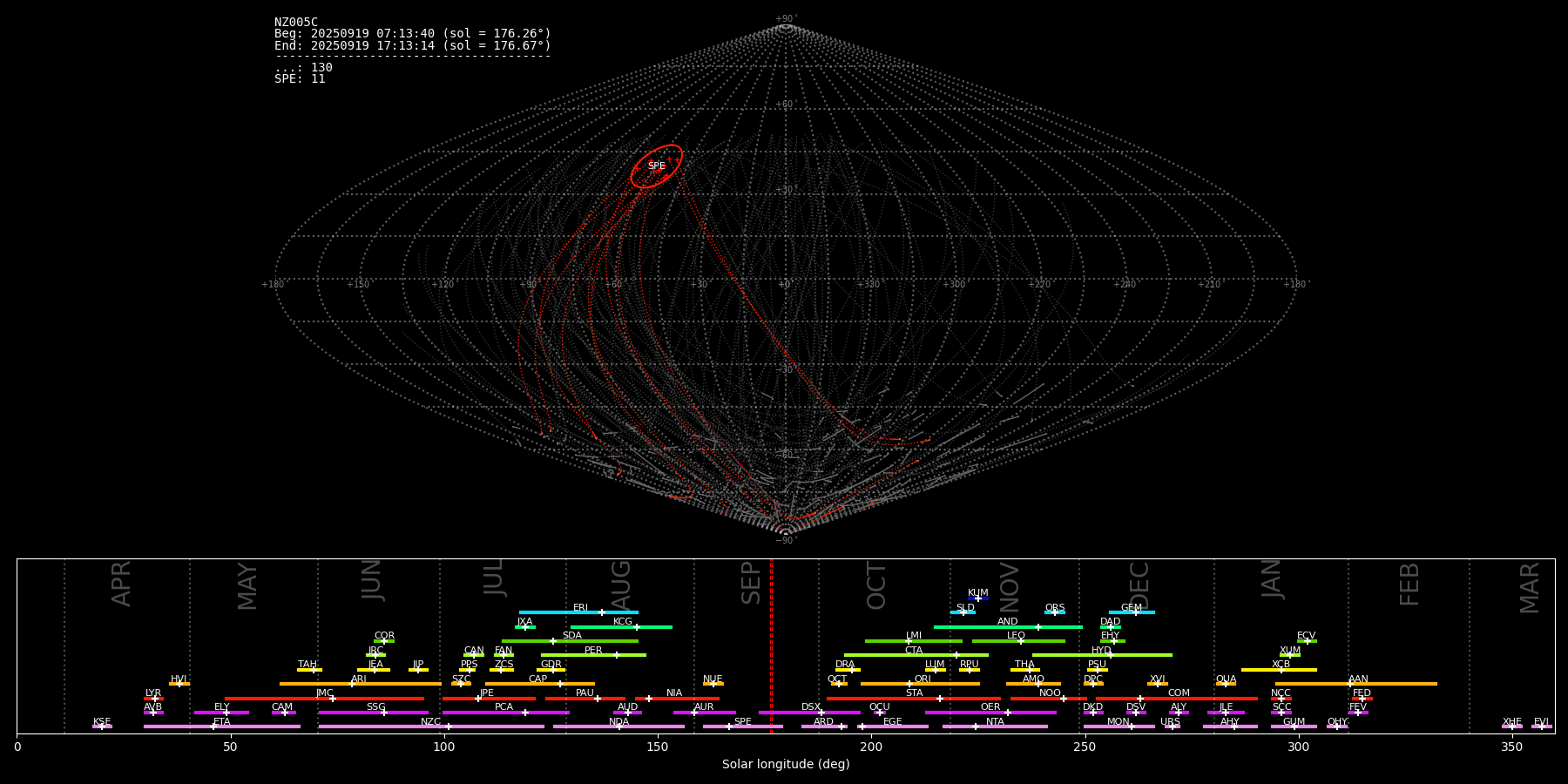Screen dimensions: 1568x784
Task: Click the JAN month label
Action: tap(1272, 579)
